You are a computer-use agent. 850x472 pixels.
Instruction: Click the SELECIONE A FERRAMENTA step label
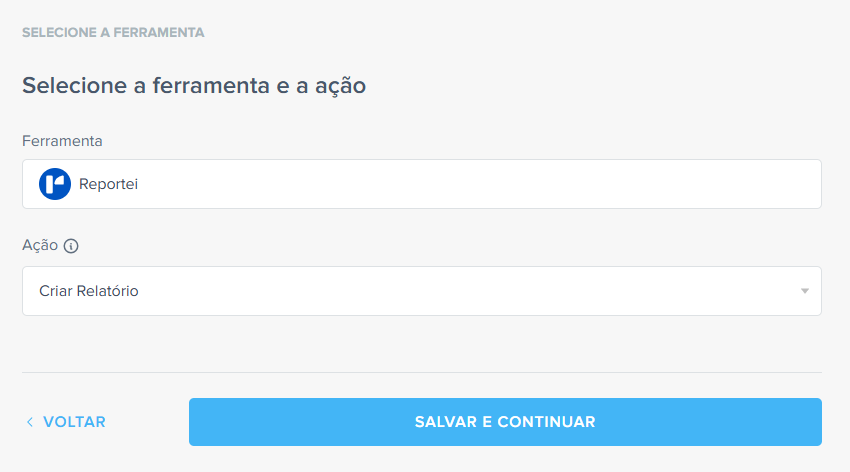pos(113,32)
